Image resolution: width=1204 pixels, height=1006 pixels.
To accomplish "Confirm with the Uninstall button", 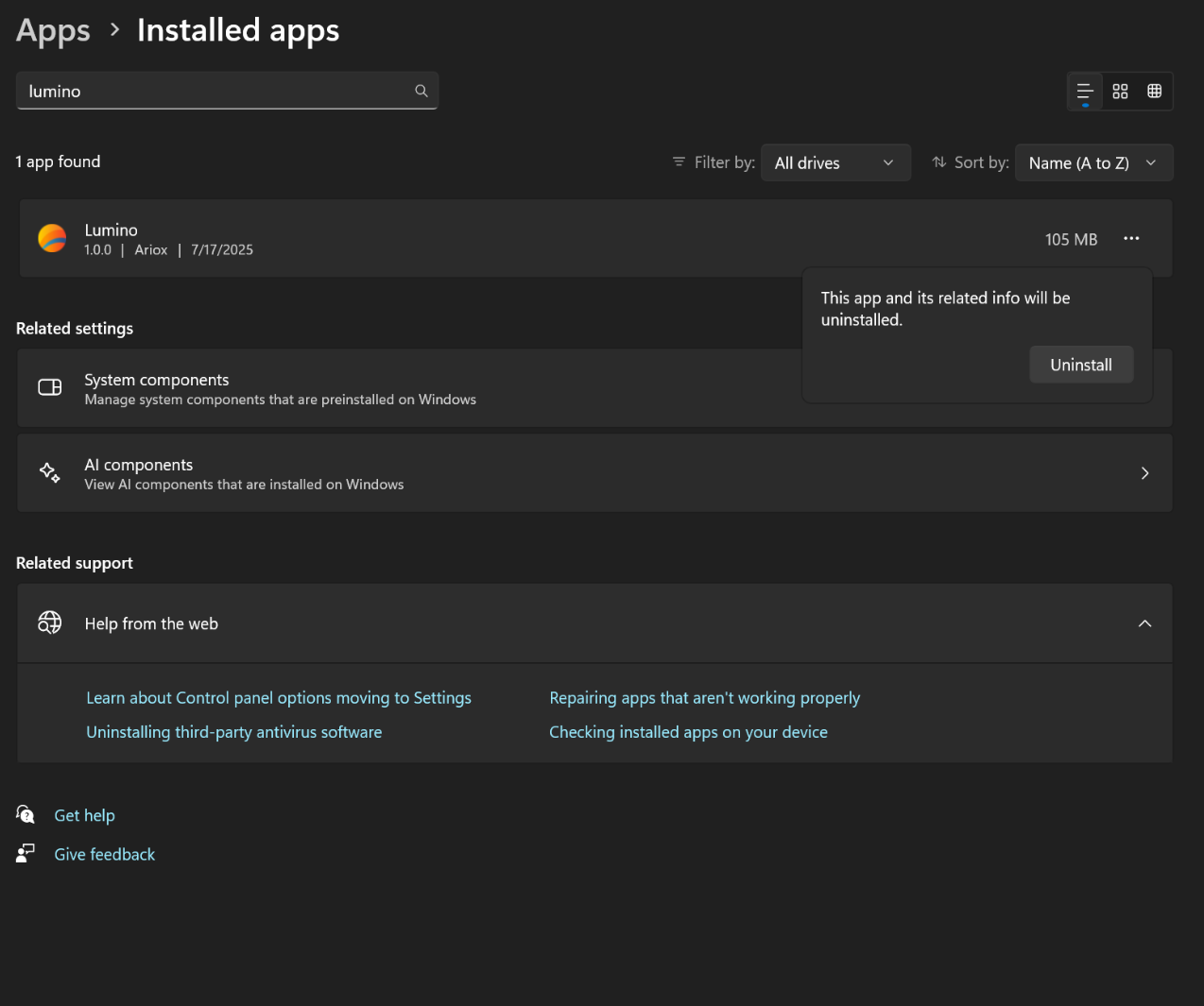I will (x=1081, y=365).
